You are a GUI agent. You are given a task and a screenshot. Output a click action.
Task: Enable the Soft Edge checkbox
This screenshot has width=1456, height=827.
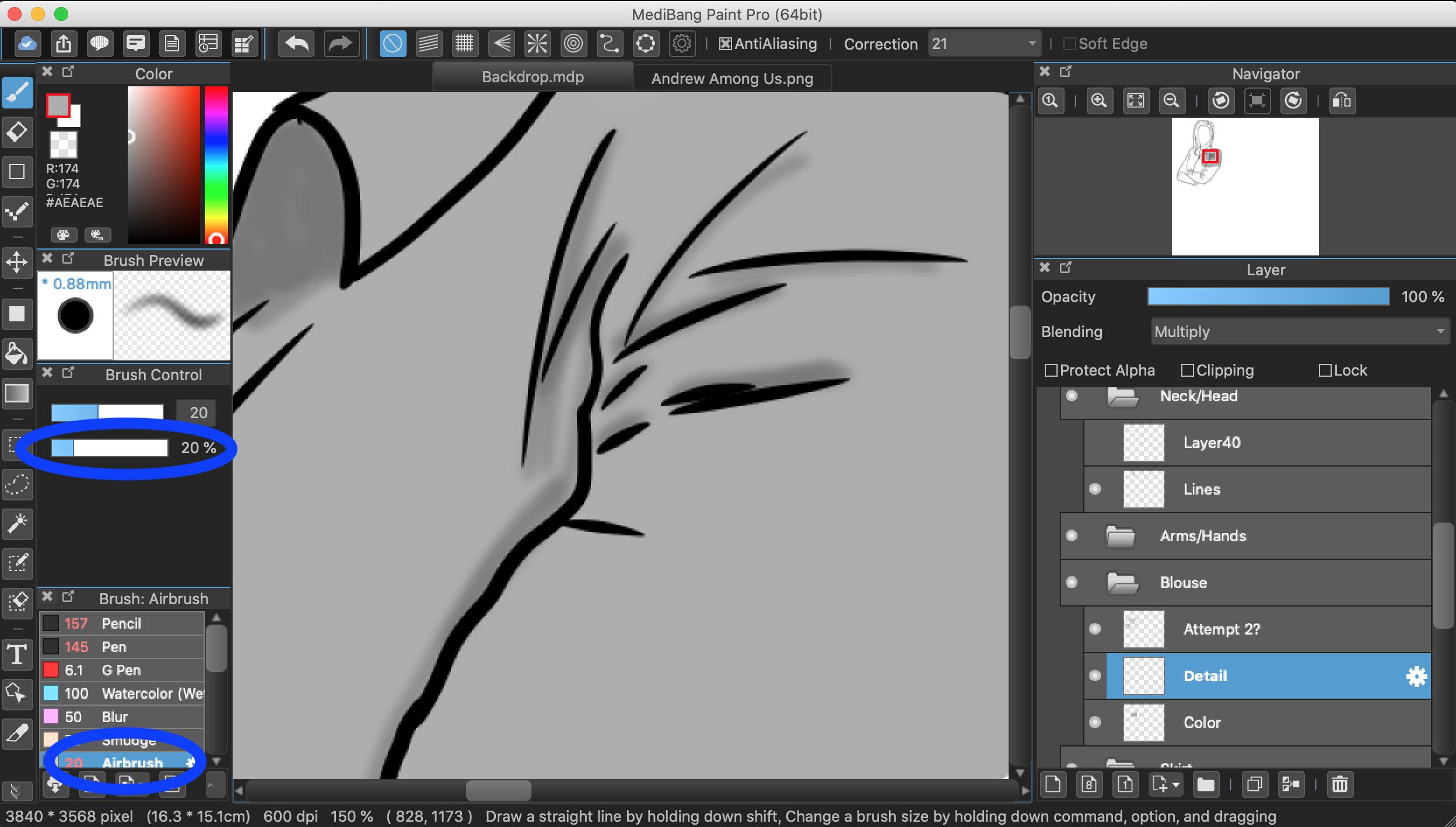[1070, 44]
